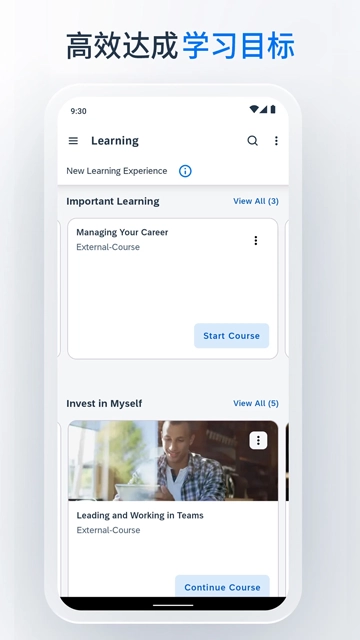Screen dimensions: 360x640
Task: Open the hamburger navigation menu
Action: click(73, 141)
